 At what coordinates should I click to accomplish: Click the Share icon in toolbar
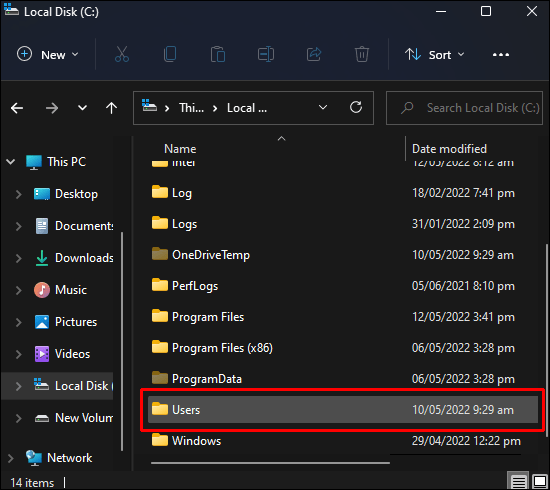pyautogui.click(x=314, y=54)
